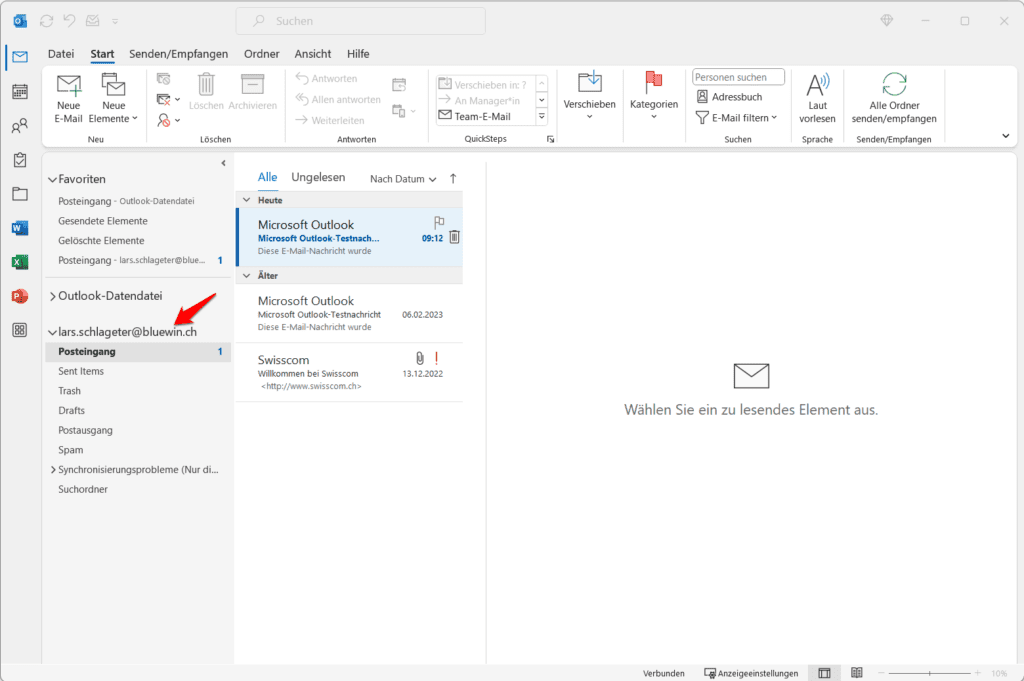Delete the 09:12 message with its trash icon
The width and height of the screenshot is (1024, 681).
coord(455,237)
